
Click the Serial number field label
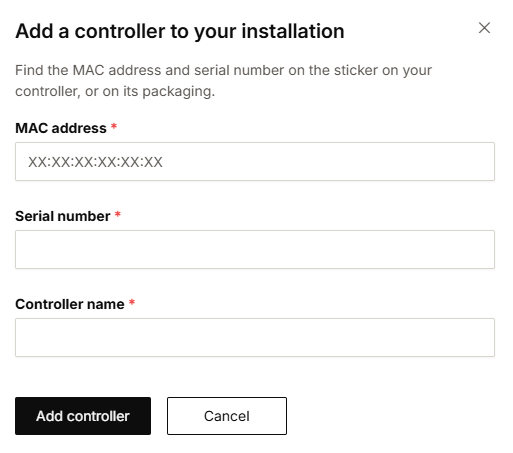coord(63,216)
